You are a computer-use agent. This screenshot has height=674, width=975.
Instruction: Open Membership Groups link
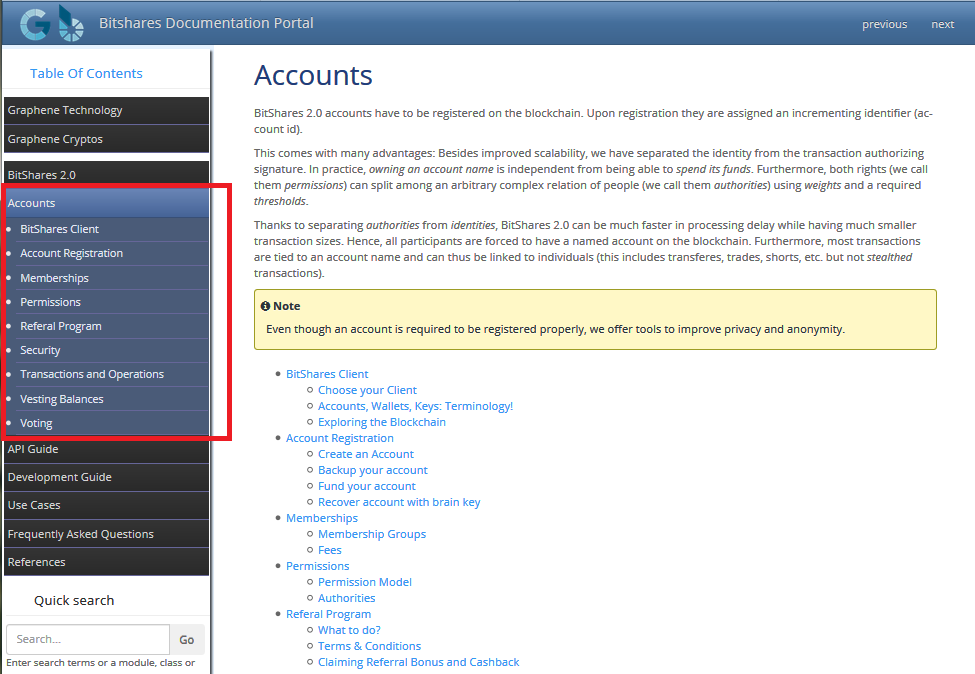[x=372, y=535]
